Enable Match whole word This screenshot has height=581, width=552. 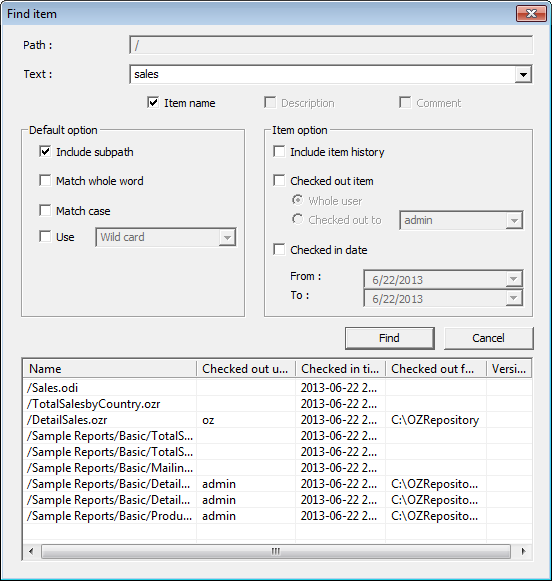[45, 181]
